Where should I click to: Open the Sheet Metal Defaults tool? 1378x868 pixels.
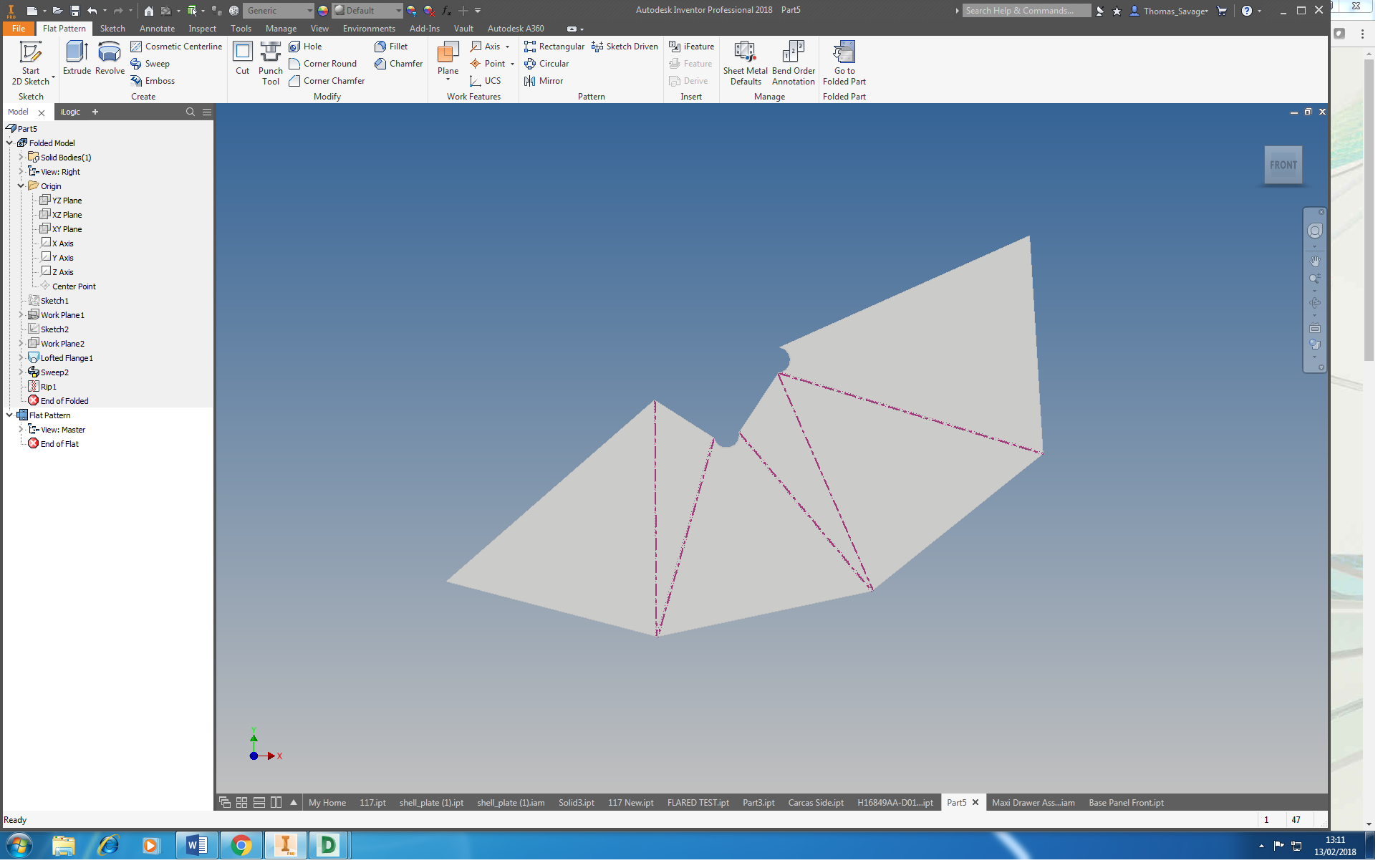point(745,63)
